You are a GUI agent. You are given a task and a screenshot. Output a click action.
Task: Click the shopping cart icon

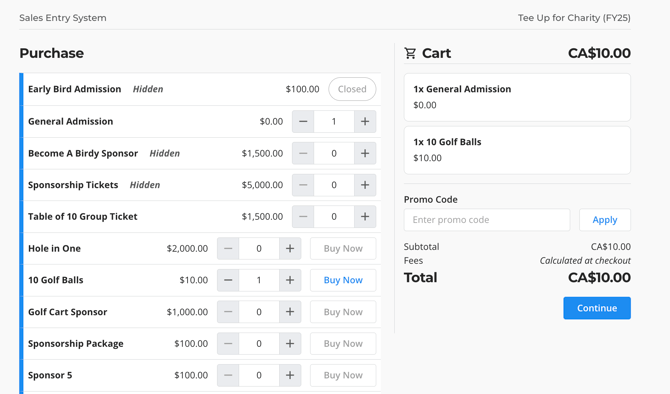(x=410, y=53)
